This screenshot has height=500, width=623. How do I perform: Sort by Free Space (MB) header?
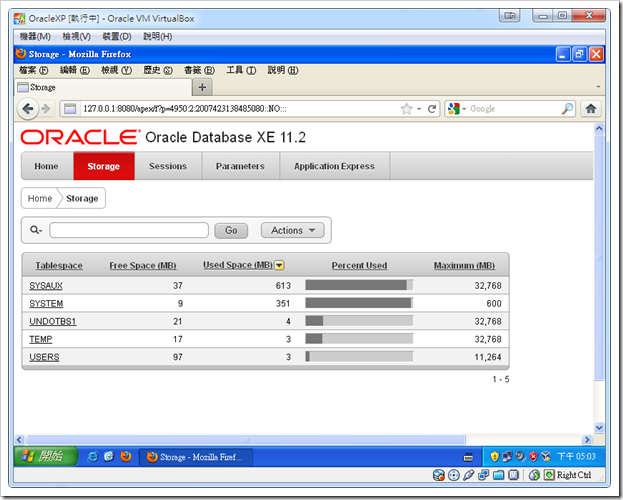[x=143, y=266]
